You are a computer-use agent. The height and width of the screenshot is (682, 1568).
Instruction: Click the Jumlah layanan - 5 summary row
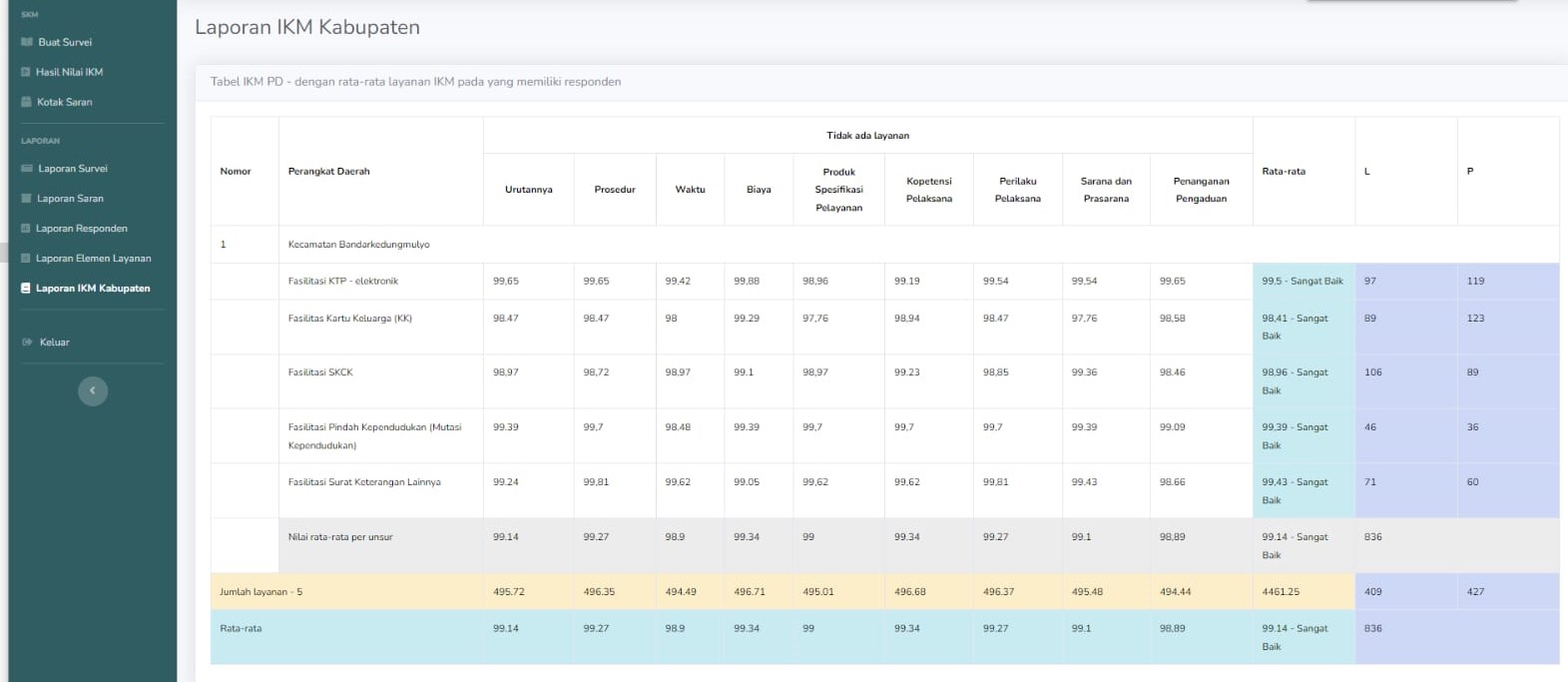tap(261, 592)
